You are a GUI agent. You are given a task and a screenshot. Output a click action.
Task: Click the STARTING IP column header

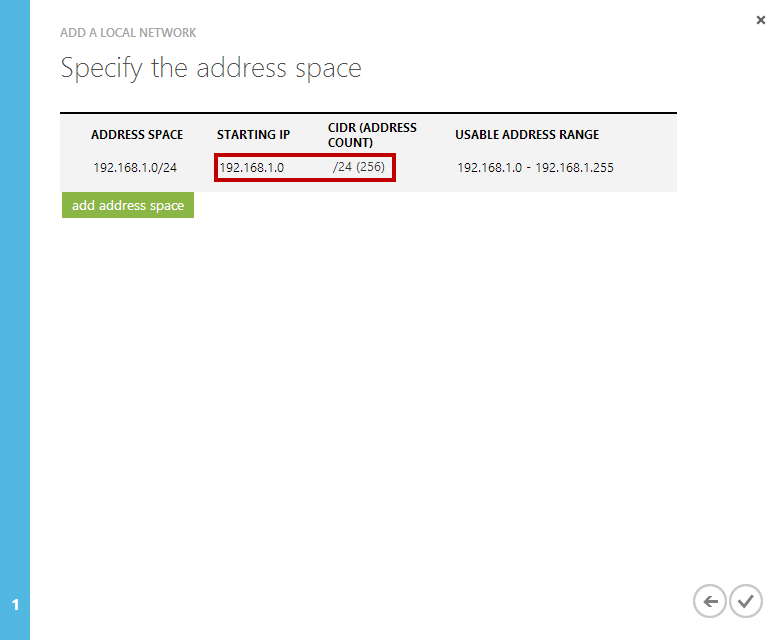click(x=253, y=135)
